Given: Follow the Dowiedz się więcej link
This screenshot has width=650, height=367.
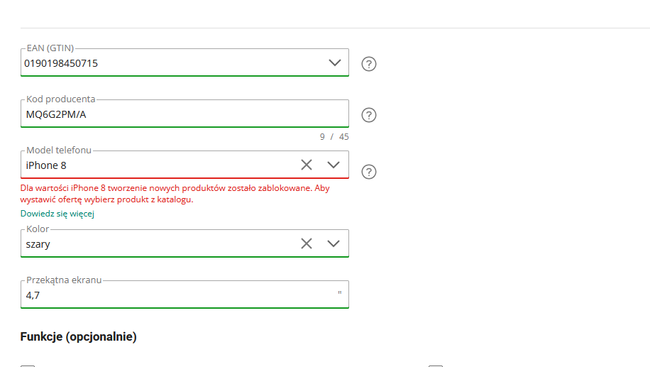Looking at the screenshot, I should (x=57, y=214).
